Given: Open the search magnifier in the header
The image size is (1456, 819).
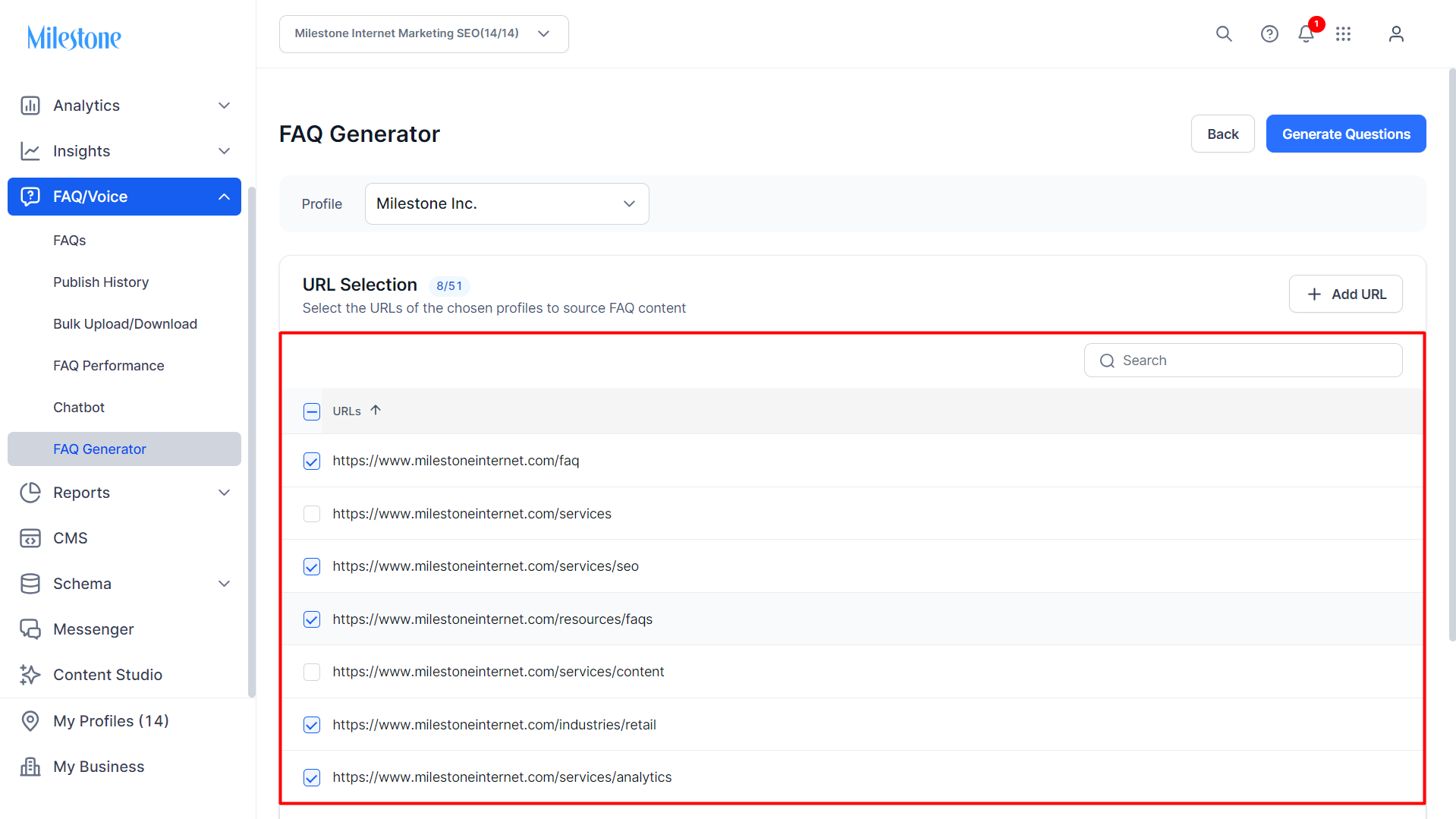Looking at the screenshot, I should tap(1224, 34).
